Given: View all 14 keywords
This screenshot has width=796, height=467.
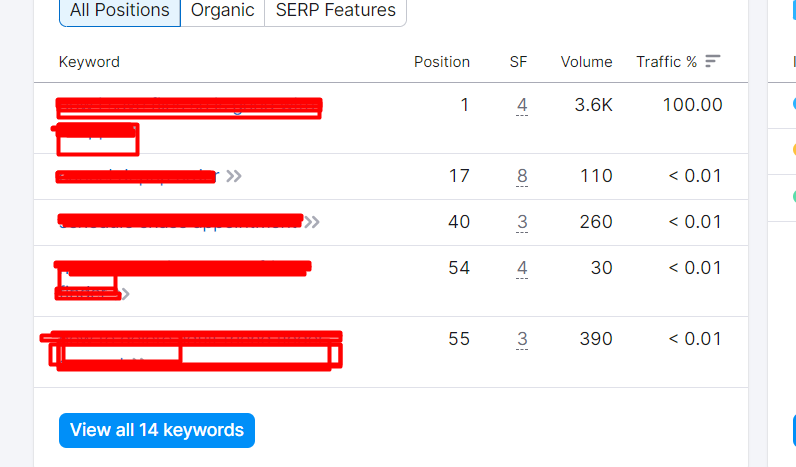Looking at the screenshot, I should coord(157,430).
